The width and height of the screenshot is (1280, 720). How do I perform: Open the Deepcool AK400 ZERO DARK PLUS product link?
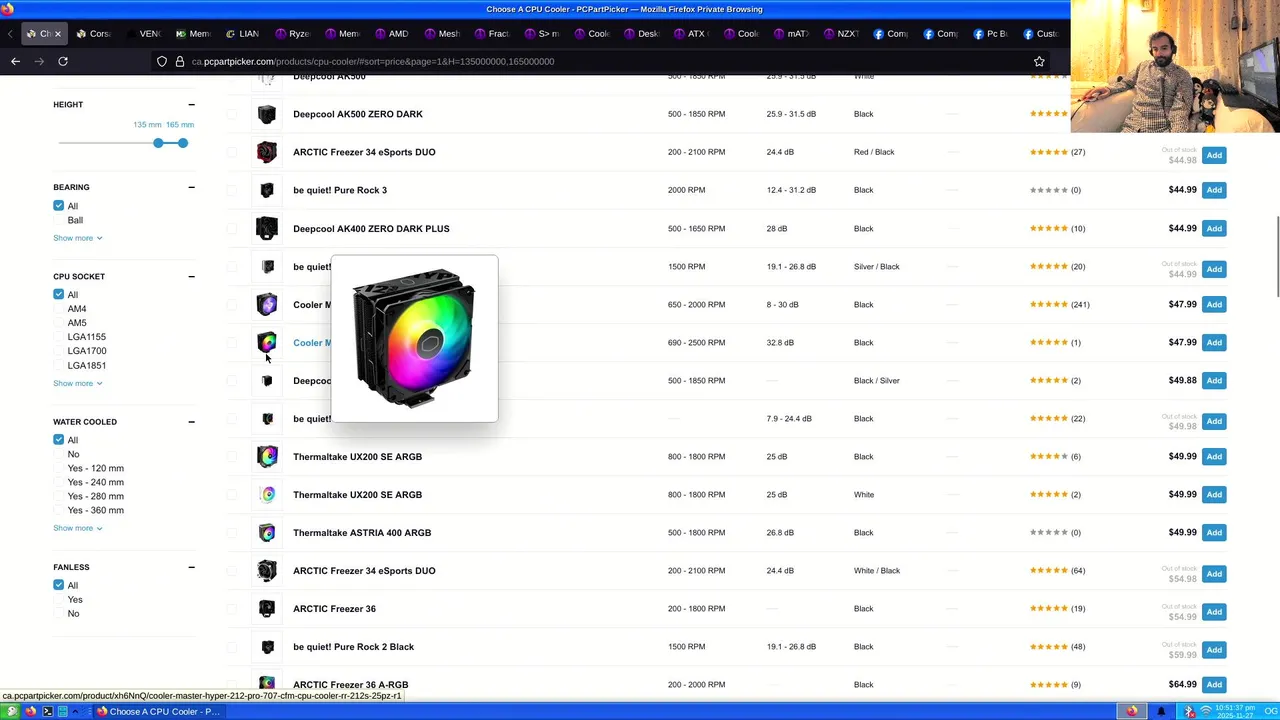coord(371,229)
